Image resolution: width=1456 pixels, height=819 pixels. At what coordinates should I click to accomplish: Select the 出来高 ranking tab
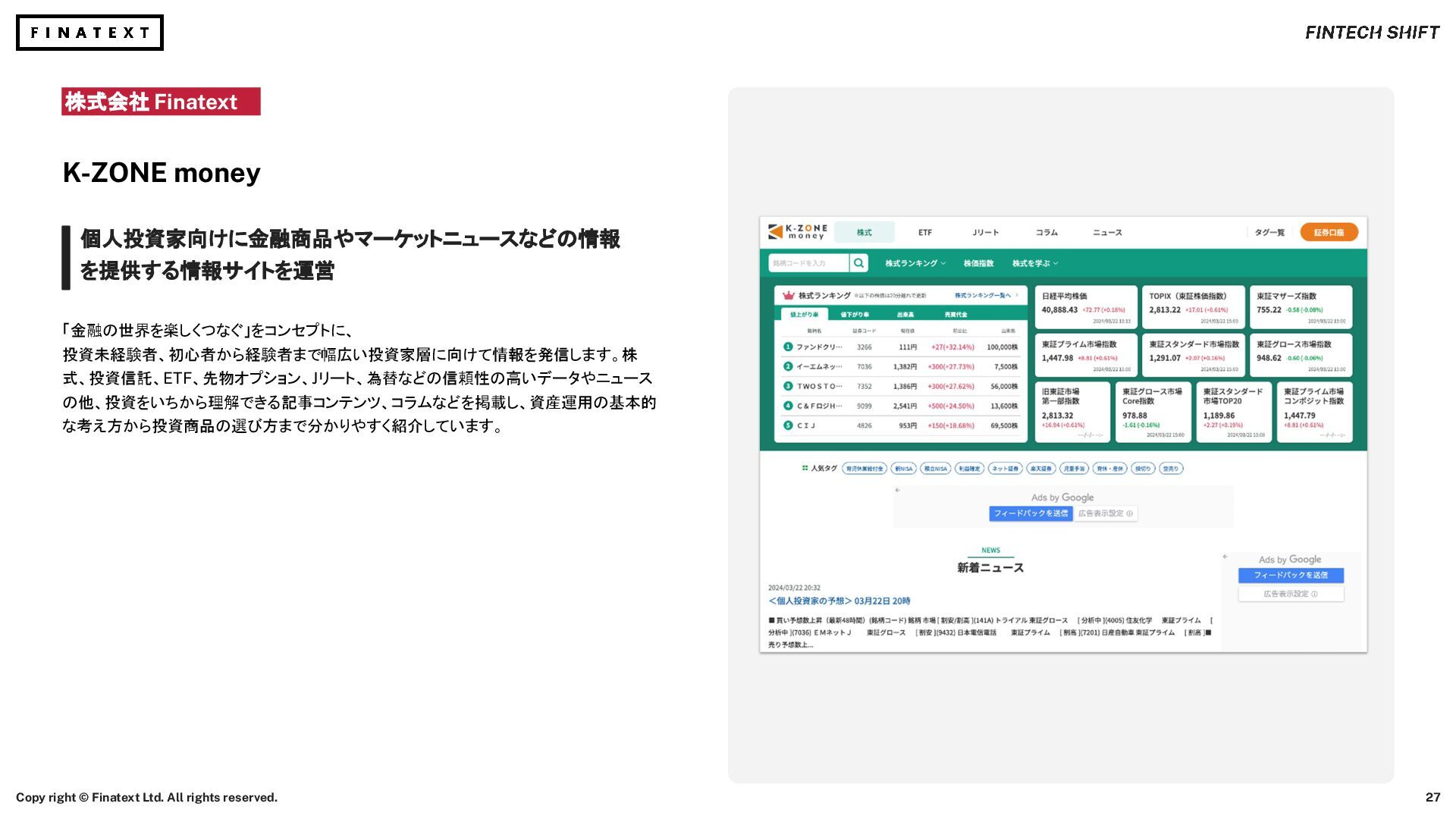pos(905,314)
